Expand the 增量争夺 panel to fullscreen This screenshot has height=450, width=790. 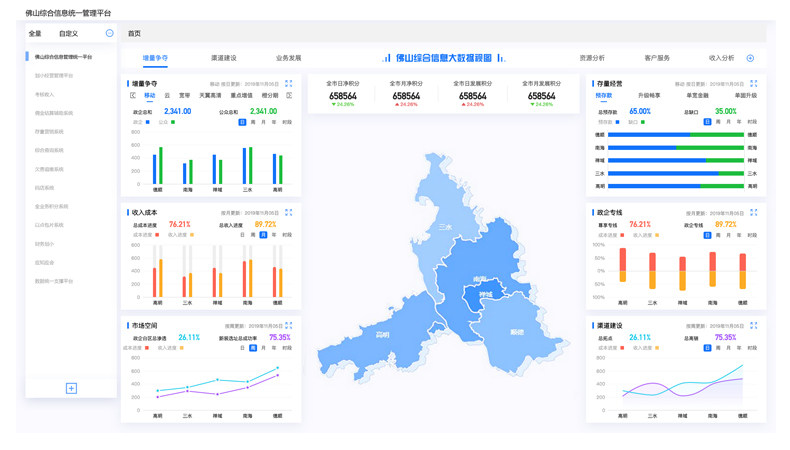click(289, 84)
